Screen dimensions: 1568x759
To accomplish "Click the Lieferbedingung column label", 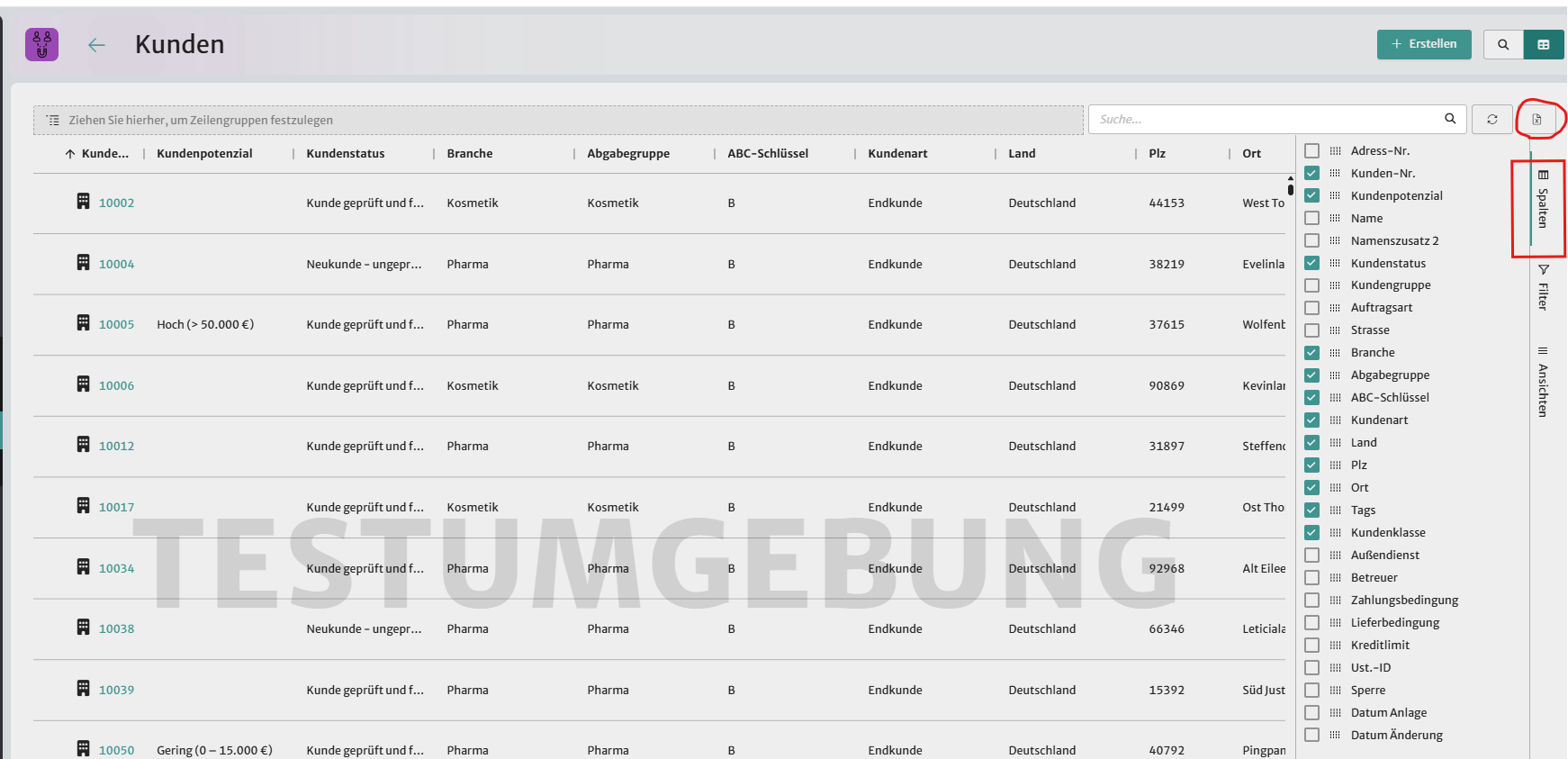I will (1395, 623).
